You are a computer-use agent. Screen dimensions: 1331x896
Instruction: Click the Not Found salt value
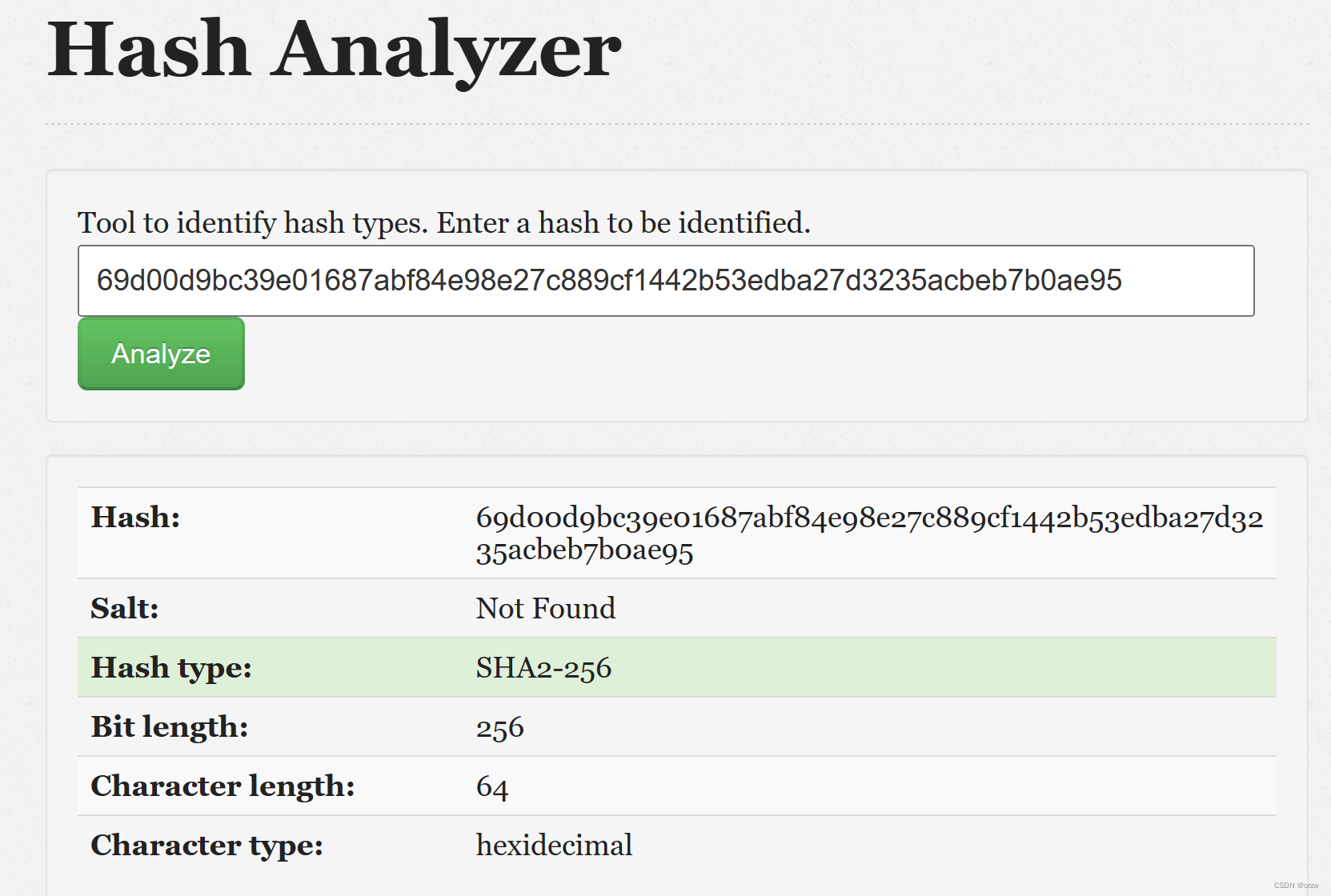(545, 609)
